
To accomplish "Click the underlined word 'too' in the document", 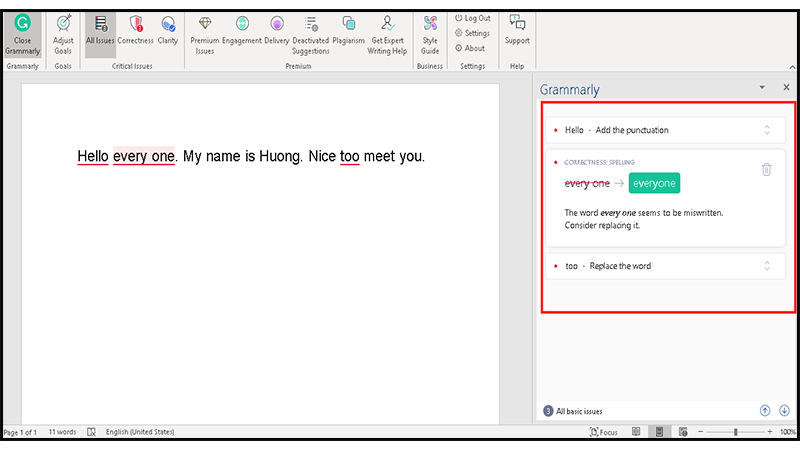I will pos(349,156).
